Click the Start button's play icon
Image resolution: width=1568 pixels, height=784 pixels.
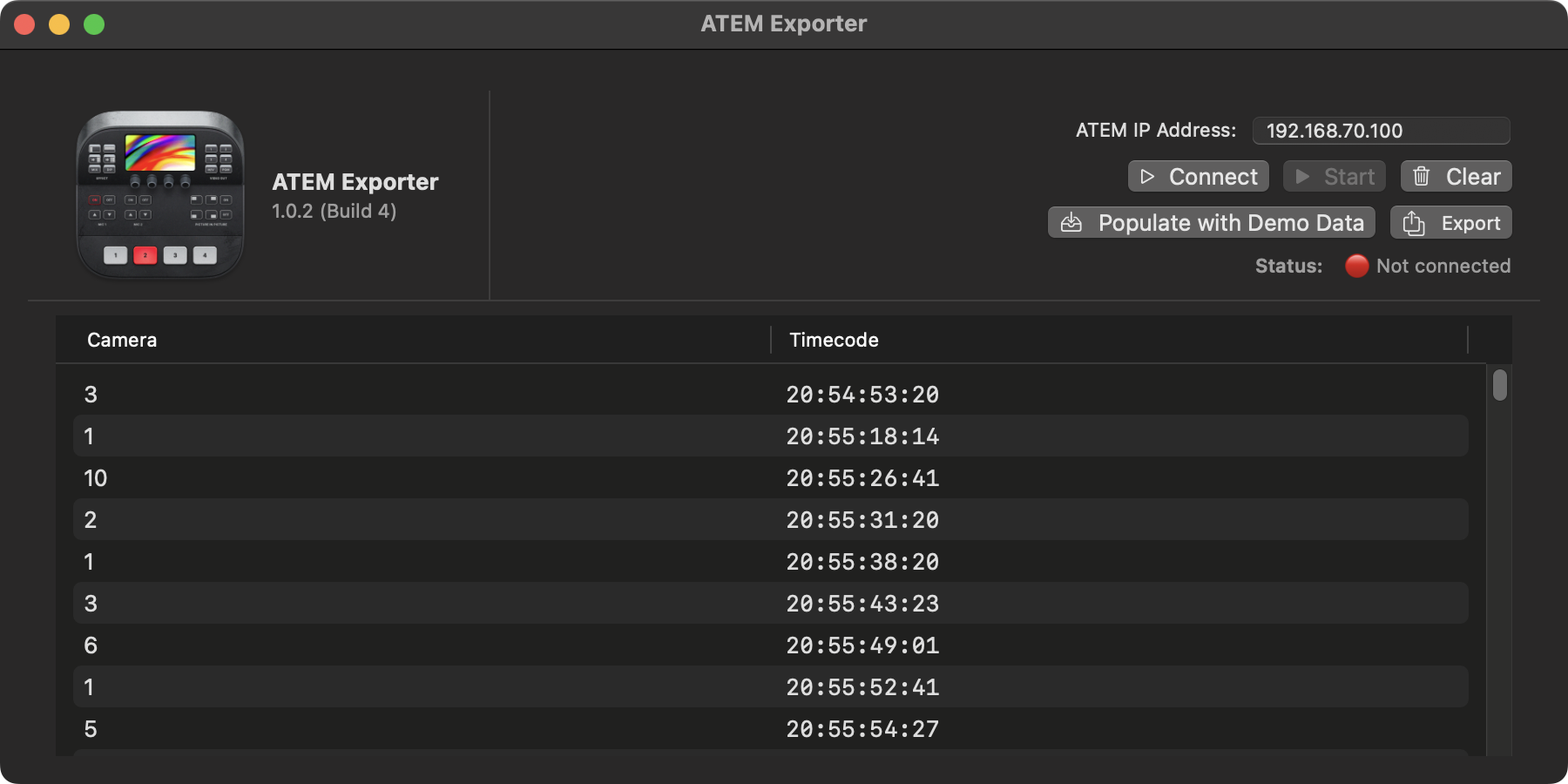[1302, 177]
